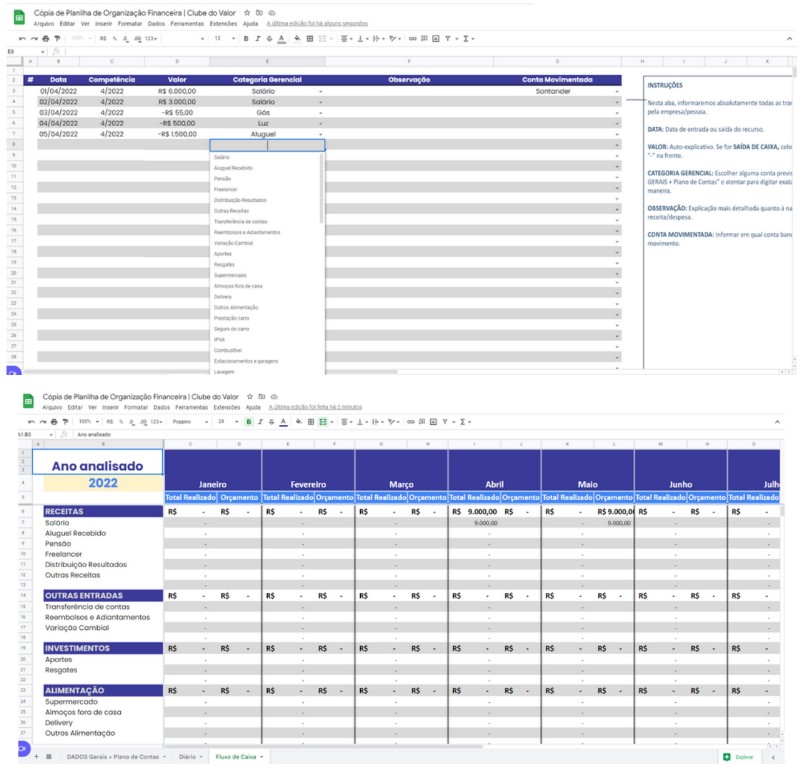Open the category dropdown arrow for the Gás row
Viewport: 804px width, 767px height.
(320, 113)
